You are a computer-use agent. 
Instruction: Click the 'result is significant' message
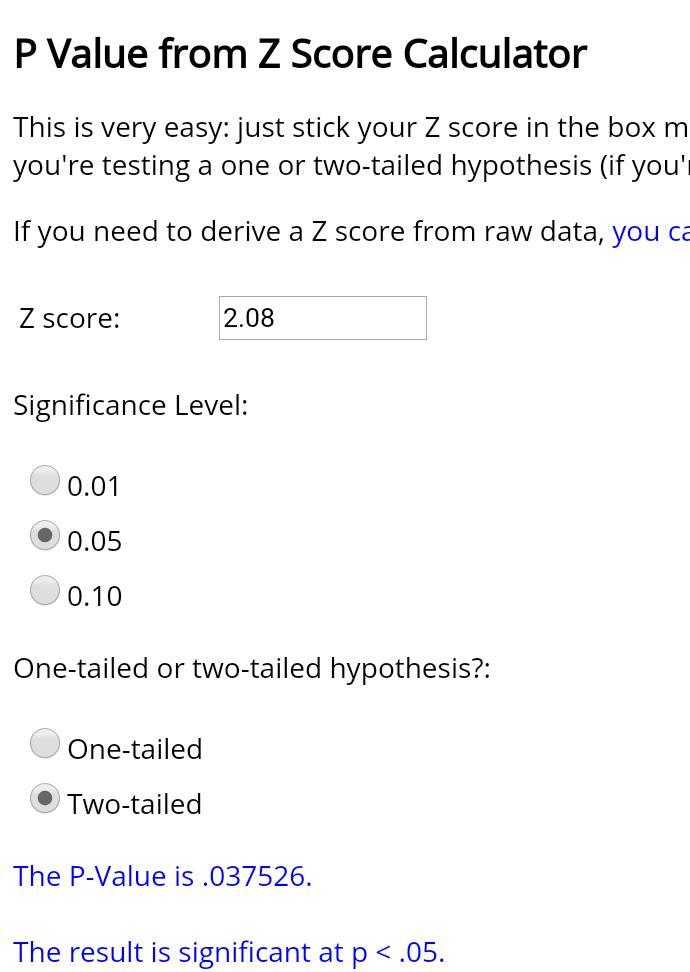pyautogui.click(x=229, y=952)
